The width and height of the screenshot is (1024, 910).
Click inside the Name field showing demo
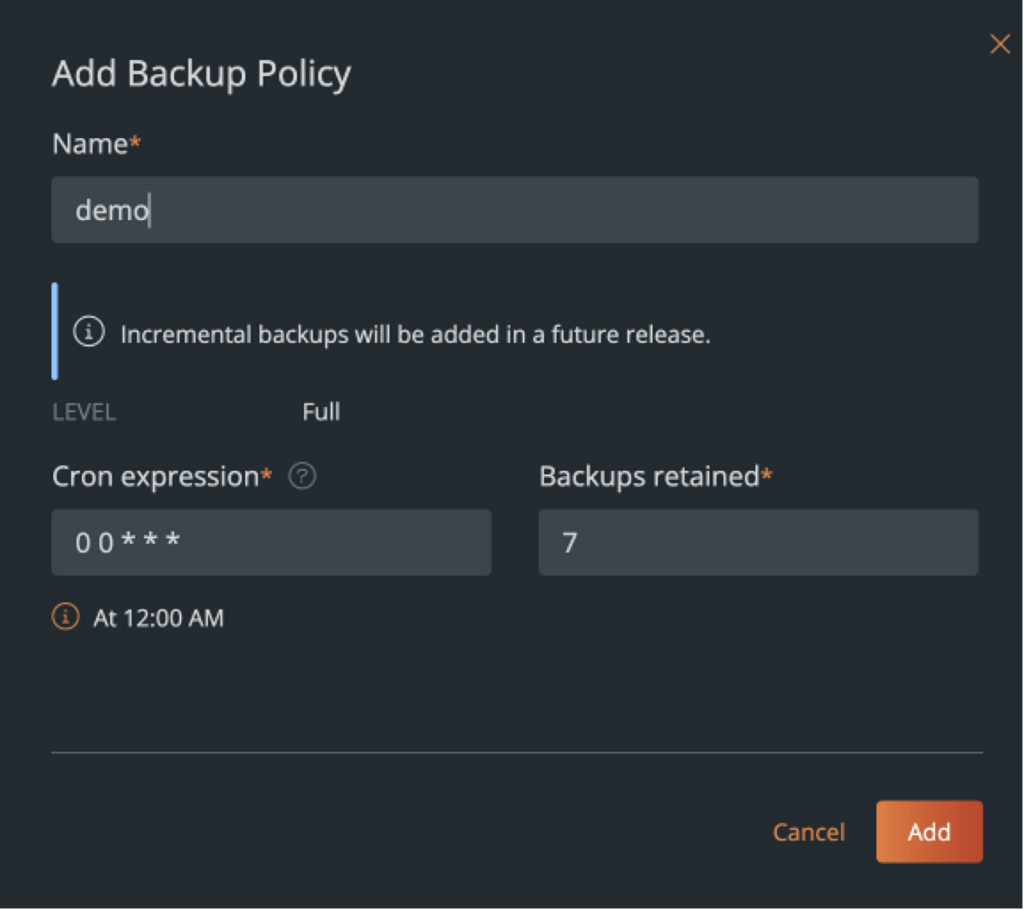(515, 210)
